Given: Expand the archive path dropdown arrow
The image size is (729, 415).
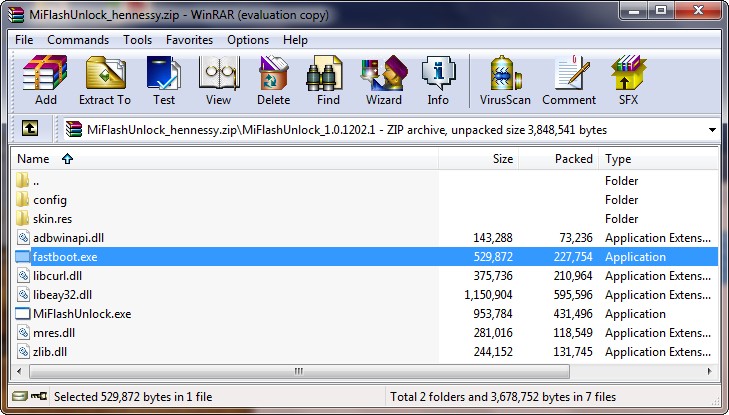Looking at the screenshot, I should pos(712,130).
